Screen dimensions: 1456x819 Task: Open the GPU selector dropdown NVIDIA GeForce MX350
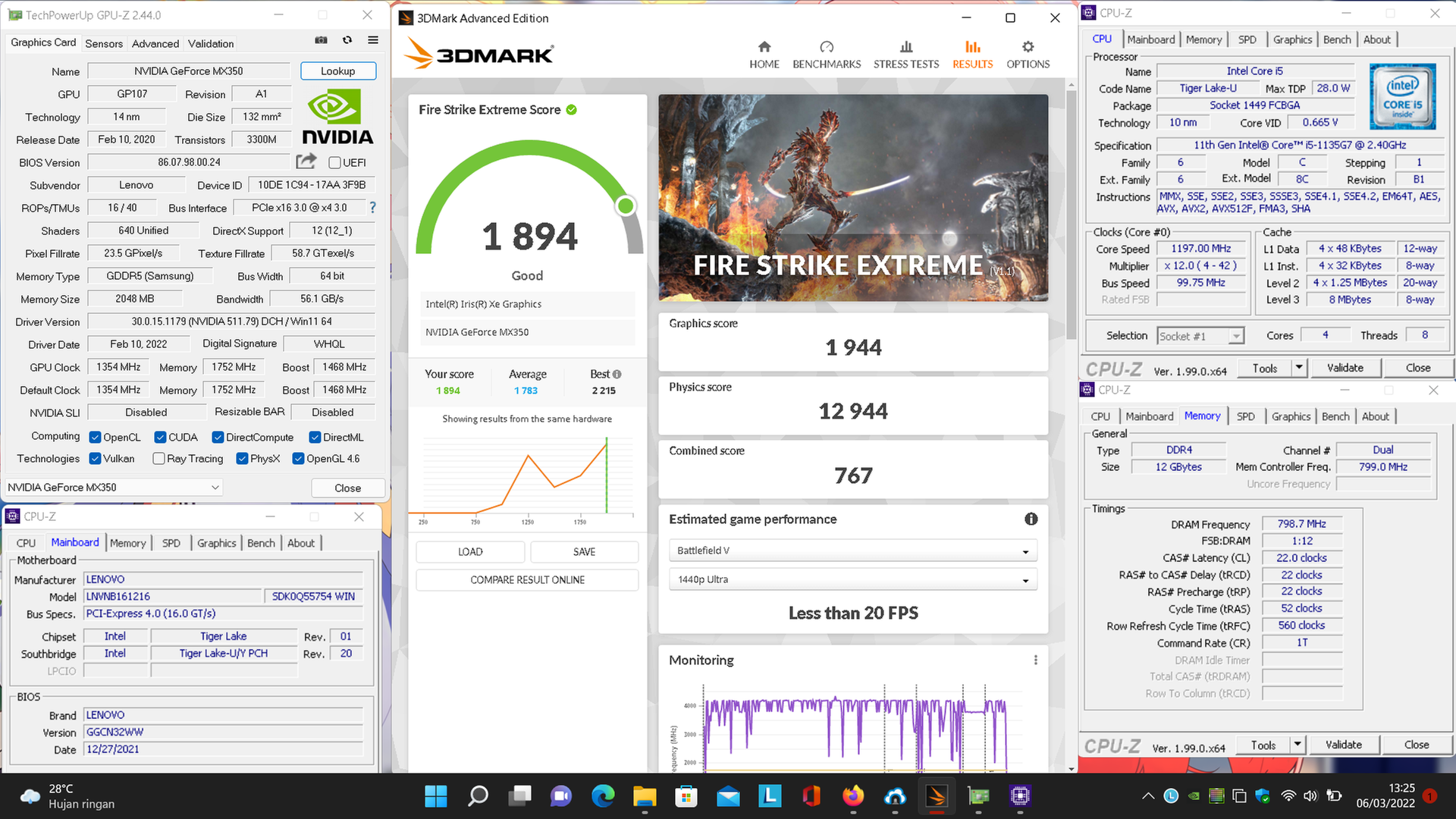tap(114, 488)
